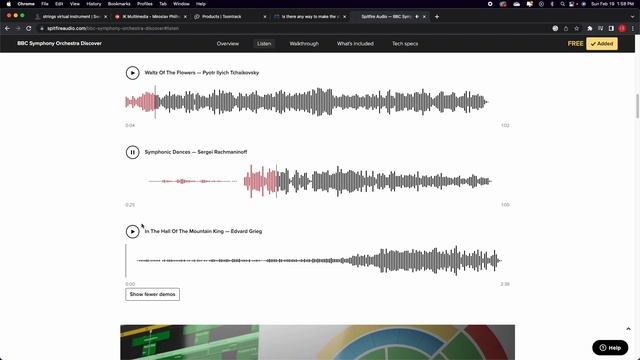Click the Waltz Of The Flowers title text
Image resolution: width=640 pixels, height=360 pixels.
(x=202, y=73)
